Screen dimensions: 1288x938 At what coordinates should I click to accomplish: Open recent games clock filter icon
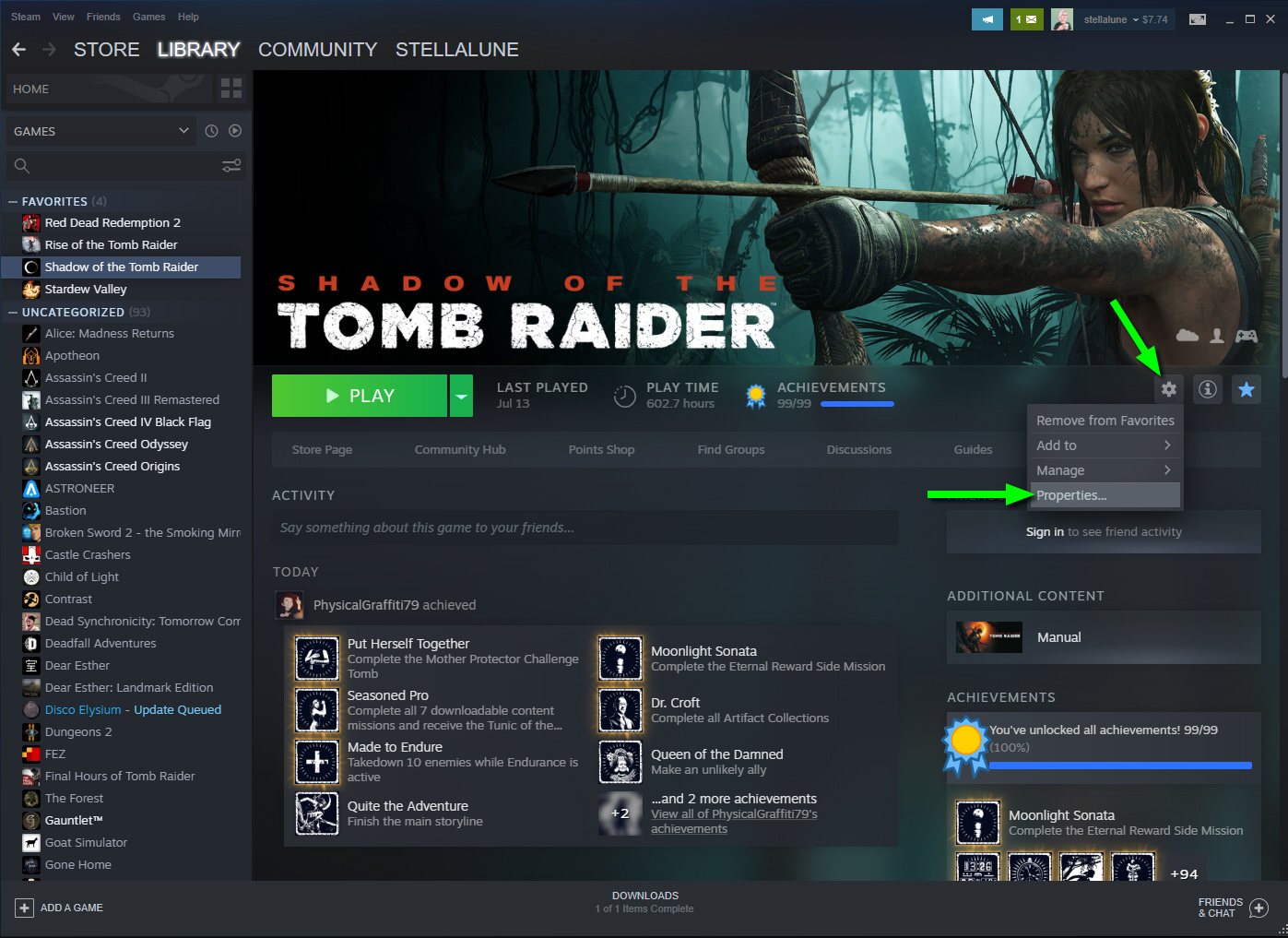point(211,131)
